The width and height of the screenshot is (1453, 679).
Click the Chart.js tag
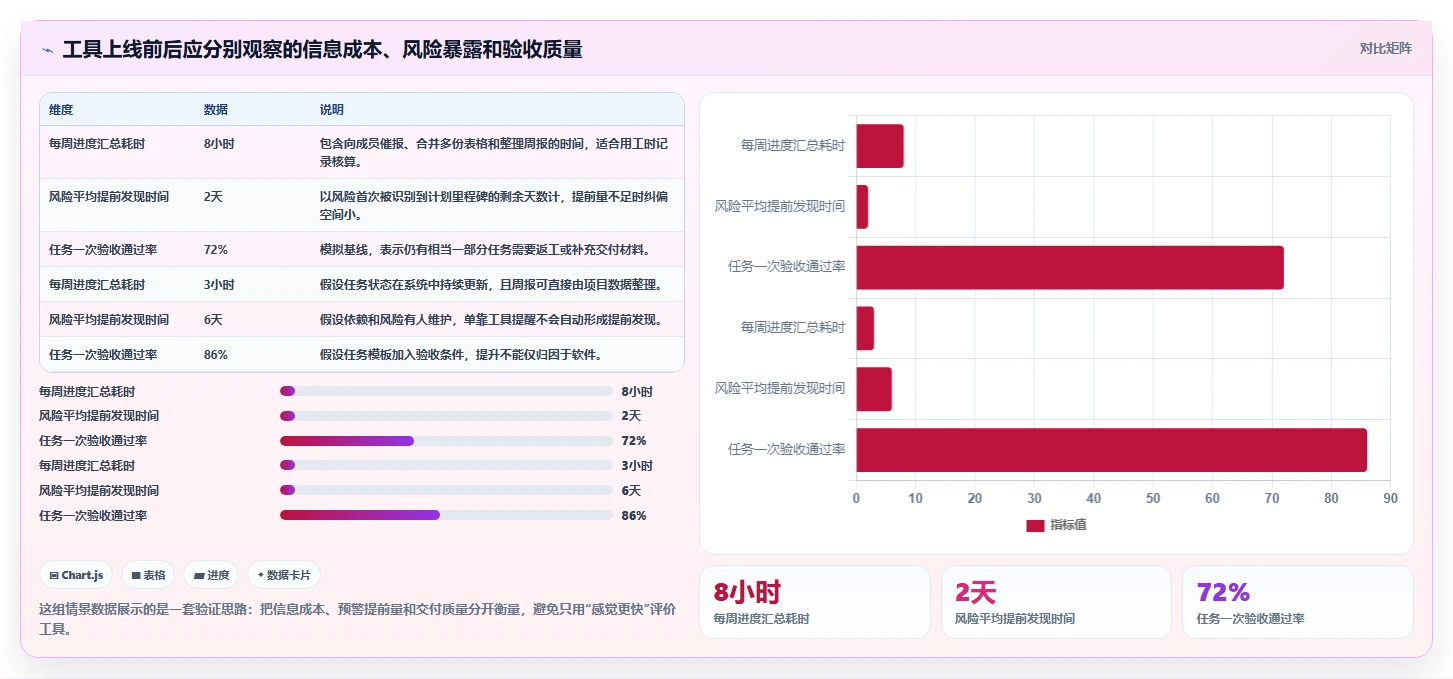[76, 575]
